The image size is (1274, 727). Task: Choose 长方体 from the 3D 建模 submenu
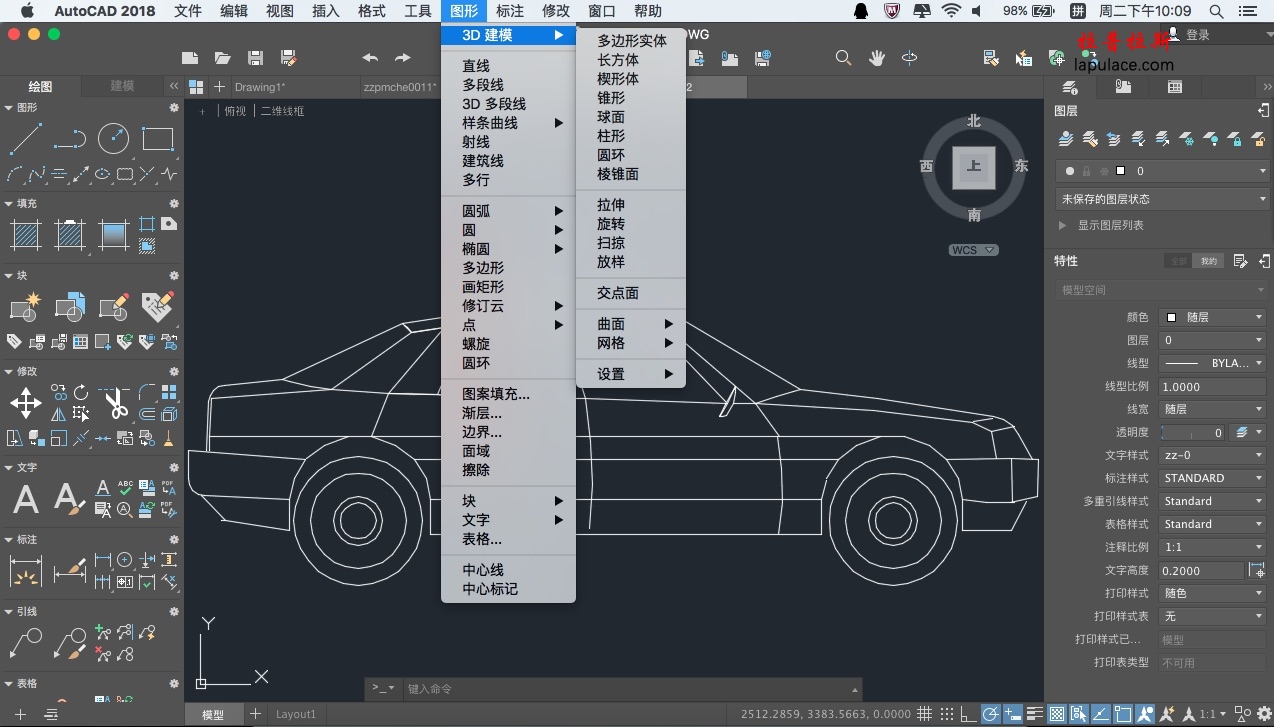click(x=618, y=60)
